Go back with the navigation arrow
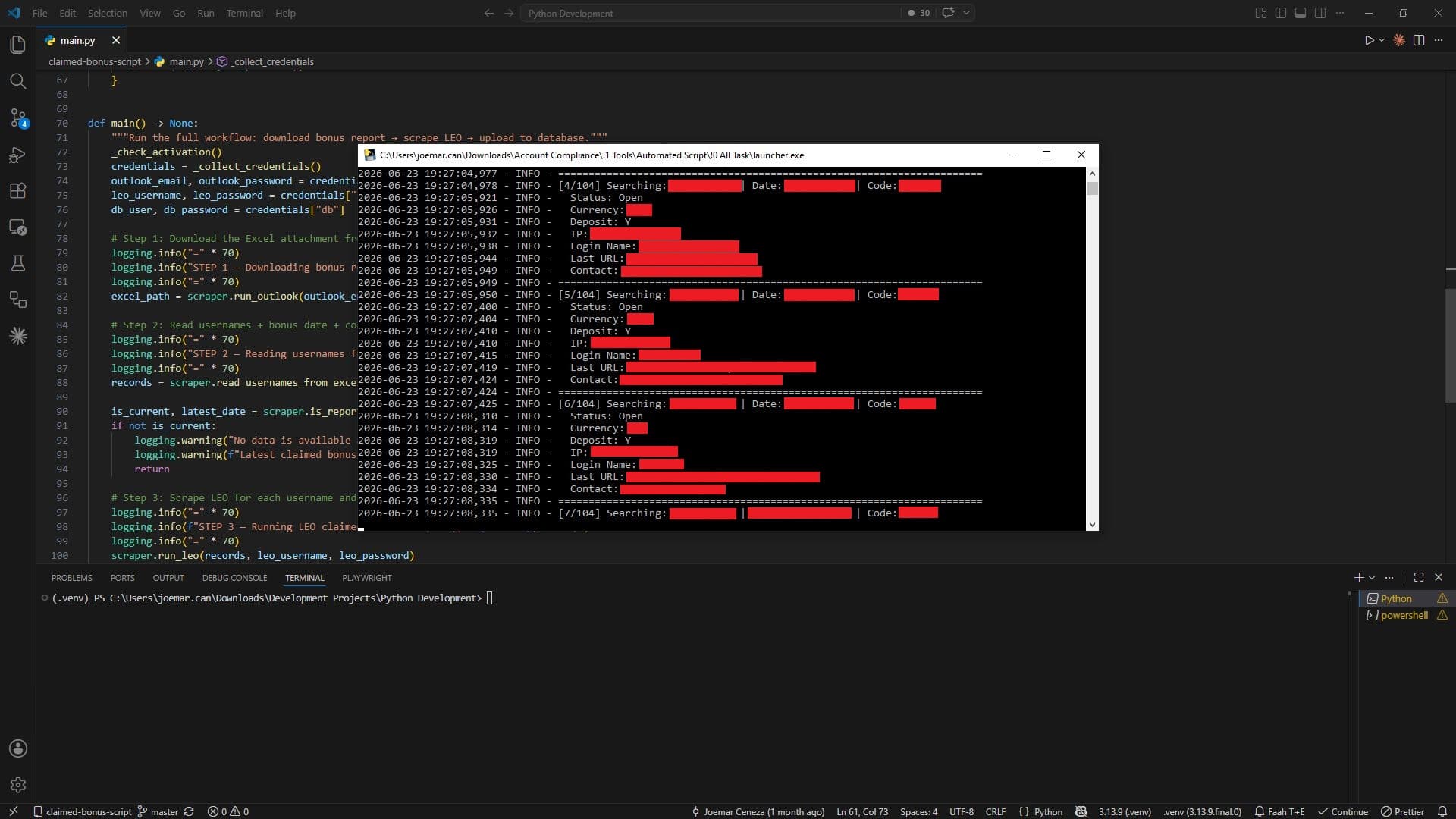Image resolution: width=1456 pixels, height=819 pixels. pyautogui.click(x=488, y=13)
